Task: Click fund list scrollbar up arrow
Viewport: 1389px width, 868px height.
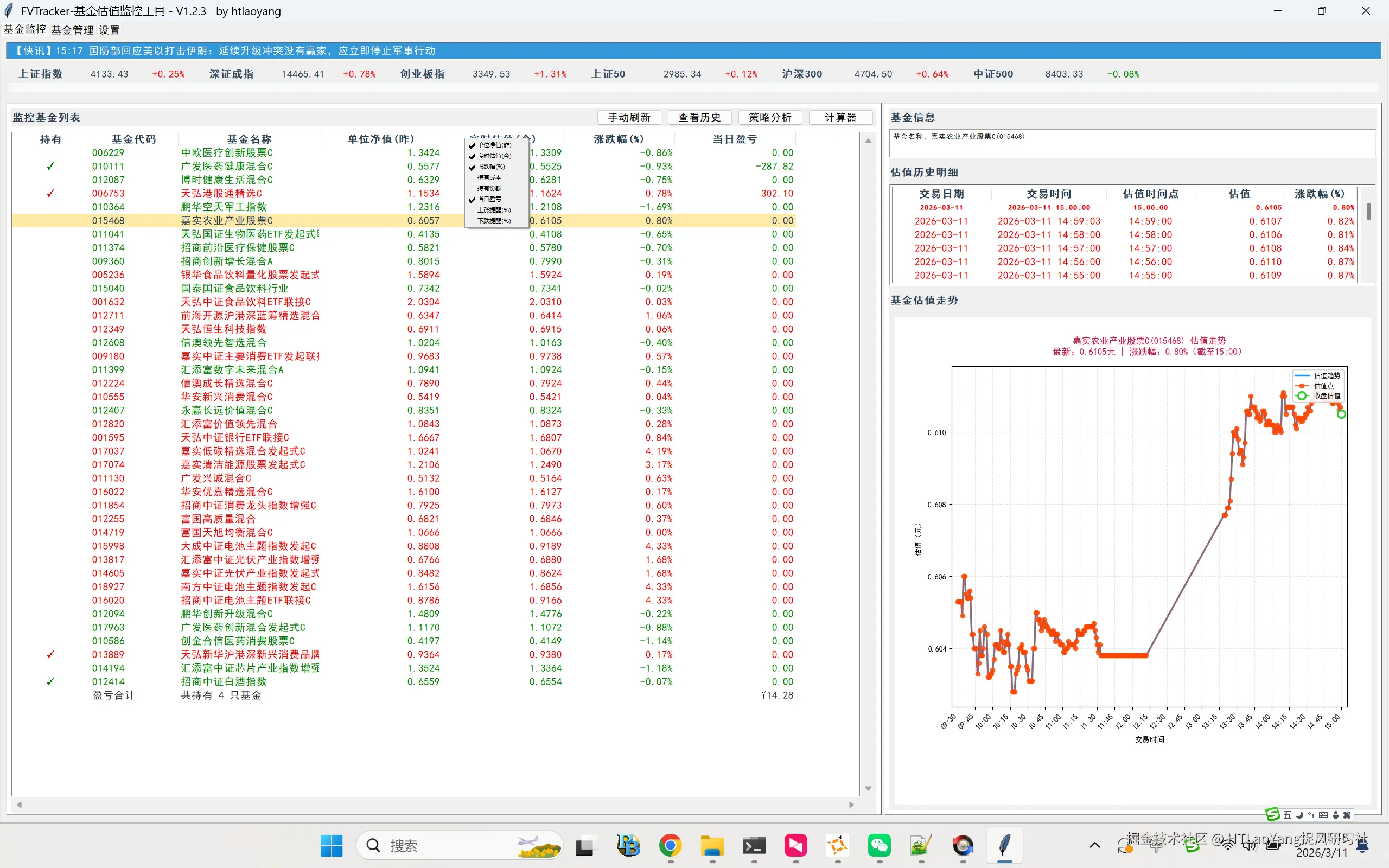Action: coord(868,141)
